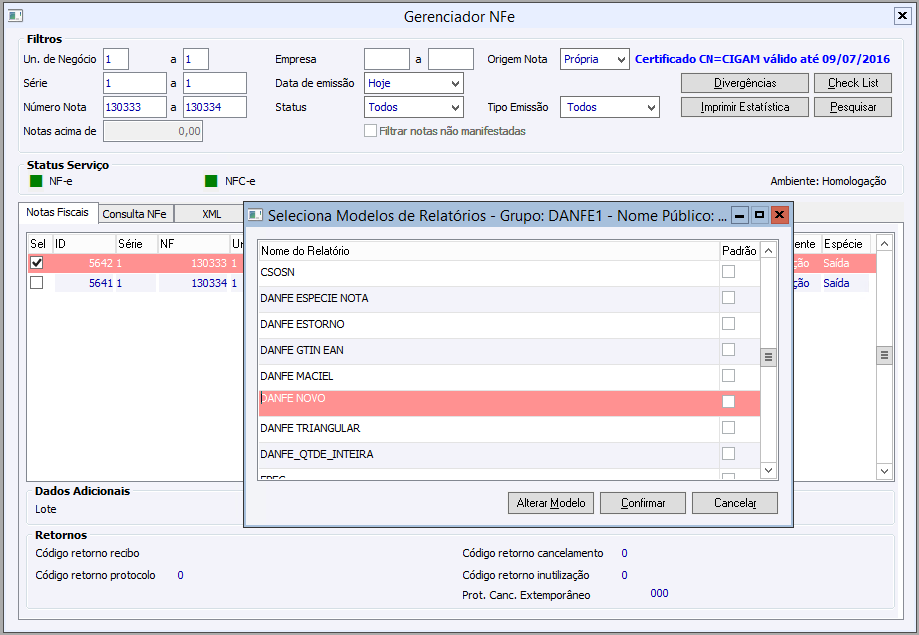Toggle Padrão checkbox for DANFE ESPECIE NOTA
919x635 pixels.
point(729,297)
